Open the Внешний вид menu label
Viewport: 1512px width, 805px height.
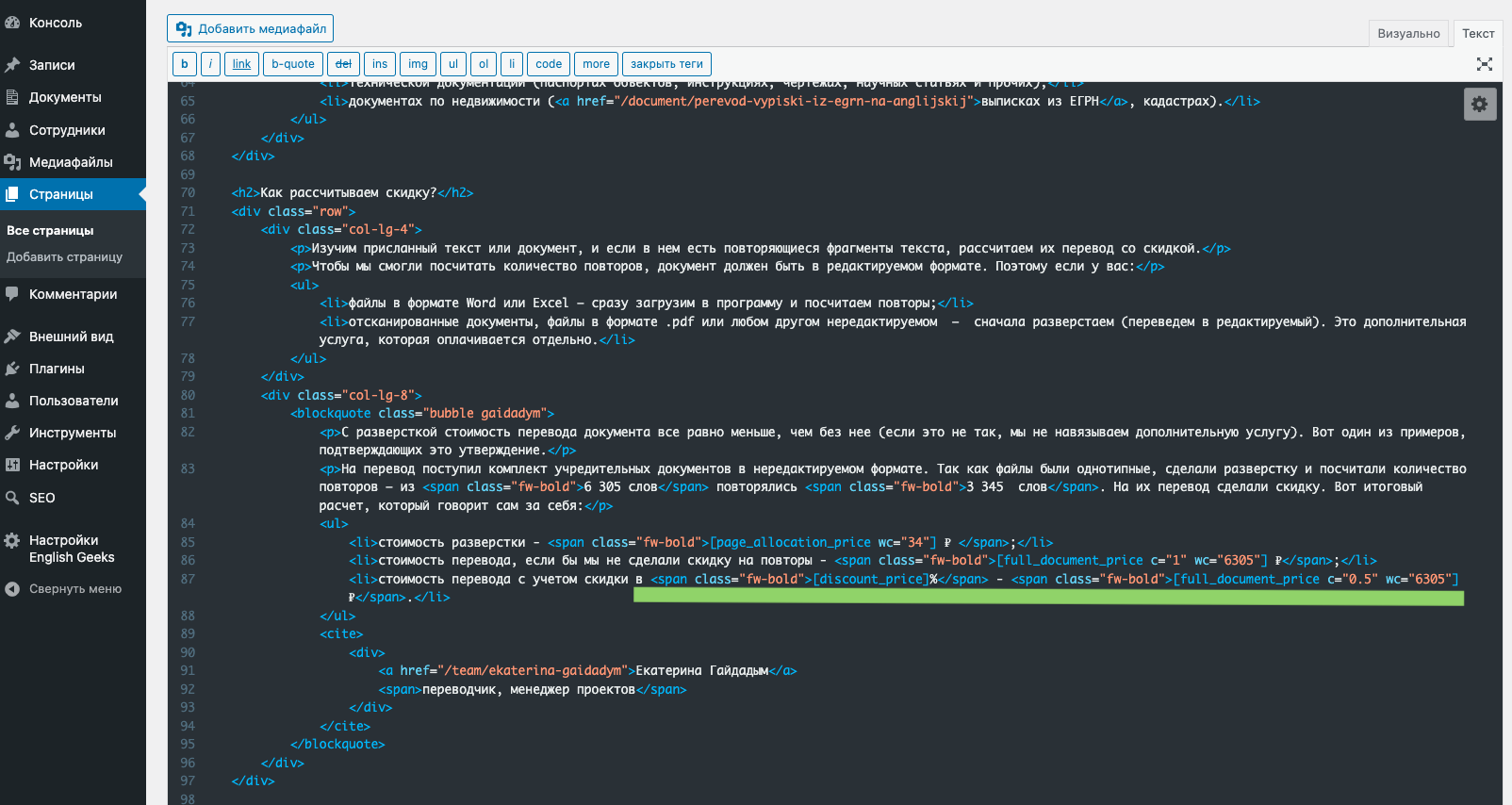coord(72,337)
